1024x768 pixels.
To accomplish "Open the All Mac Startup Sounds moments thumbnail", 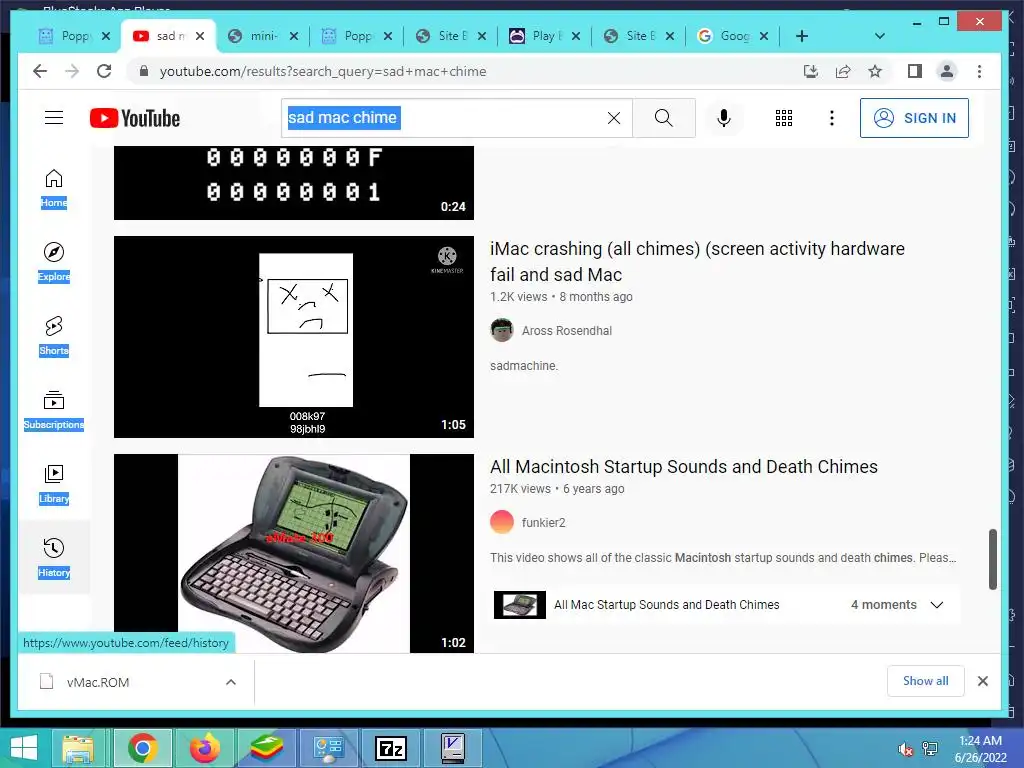I will pos(520,605).
